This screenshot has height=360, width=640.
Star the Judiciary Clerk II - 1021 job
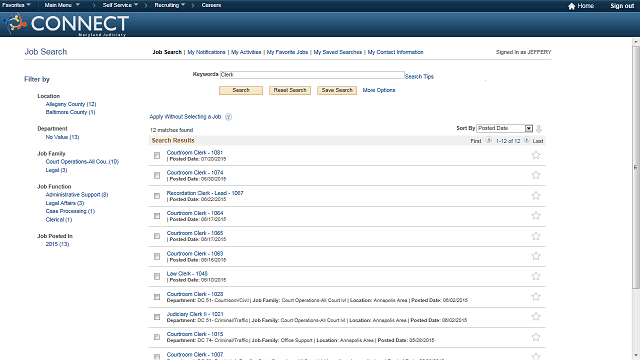click(536, 317)
